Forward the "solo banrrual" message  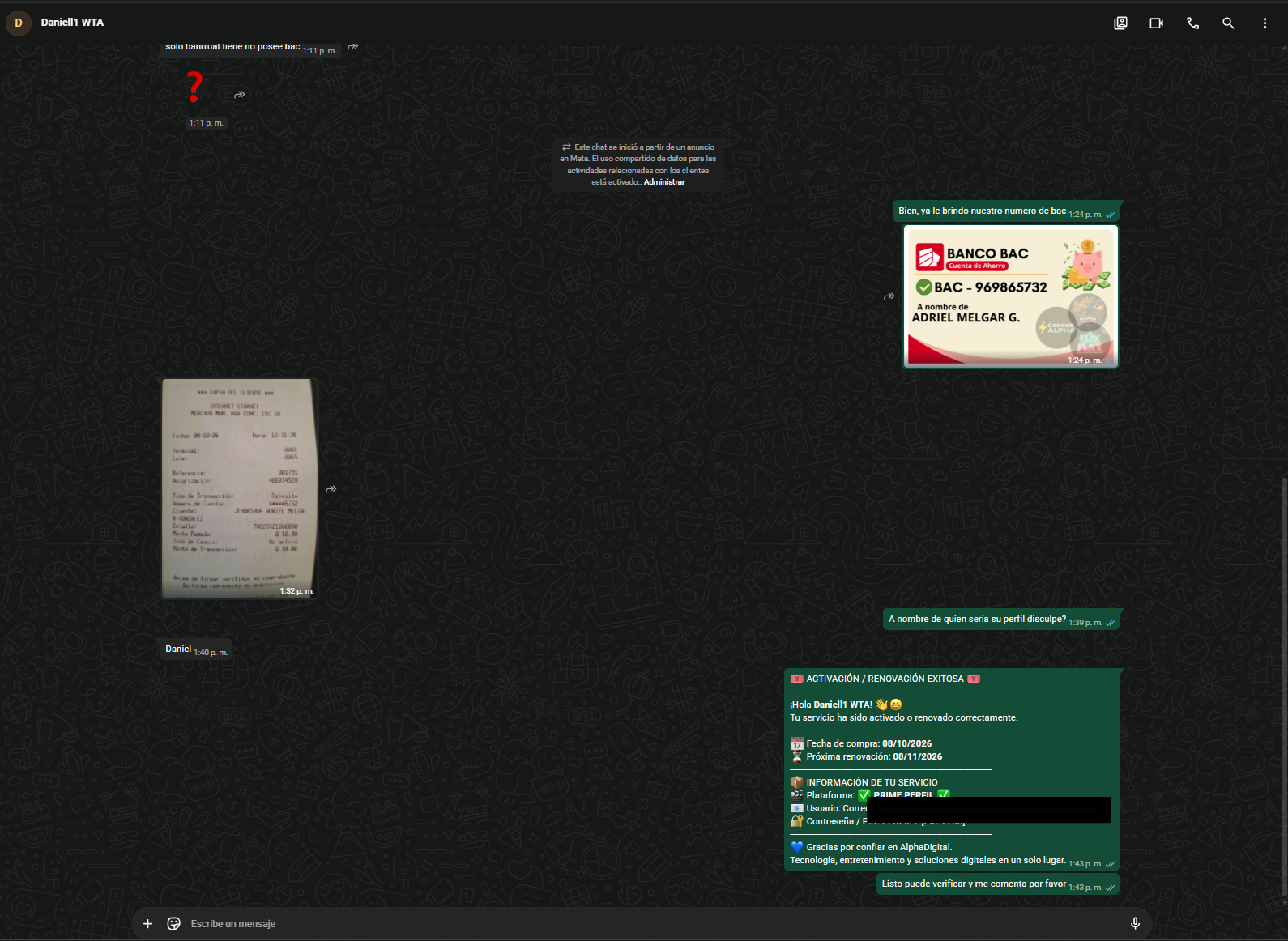(353, 47)
